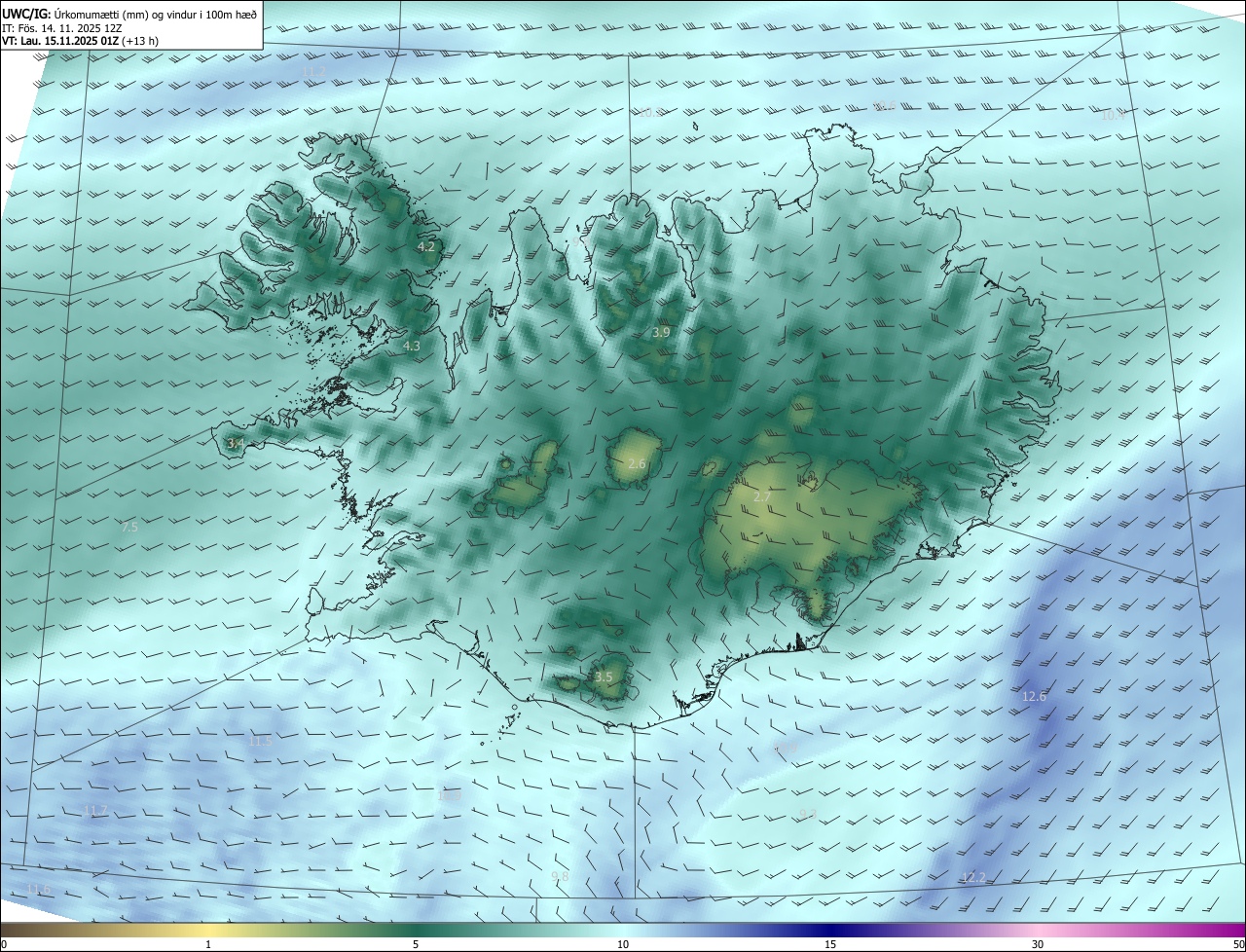Click the 11.5 value southwest of Iceland

click(260, 742)
